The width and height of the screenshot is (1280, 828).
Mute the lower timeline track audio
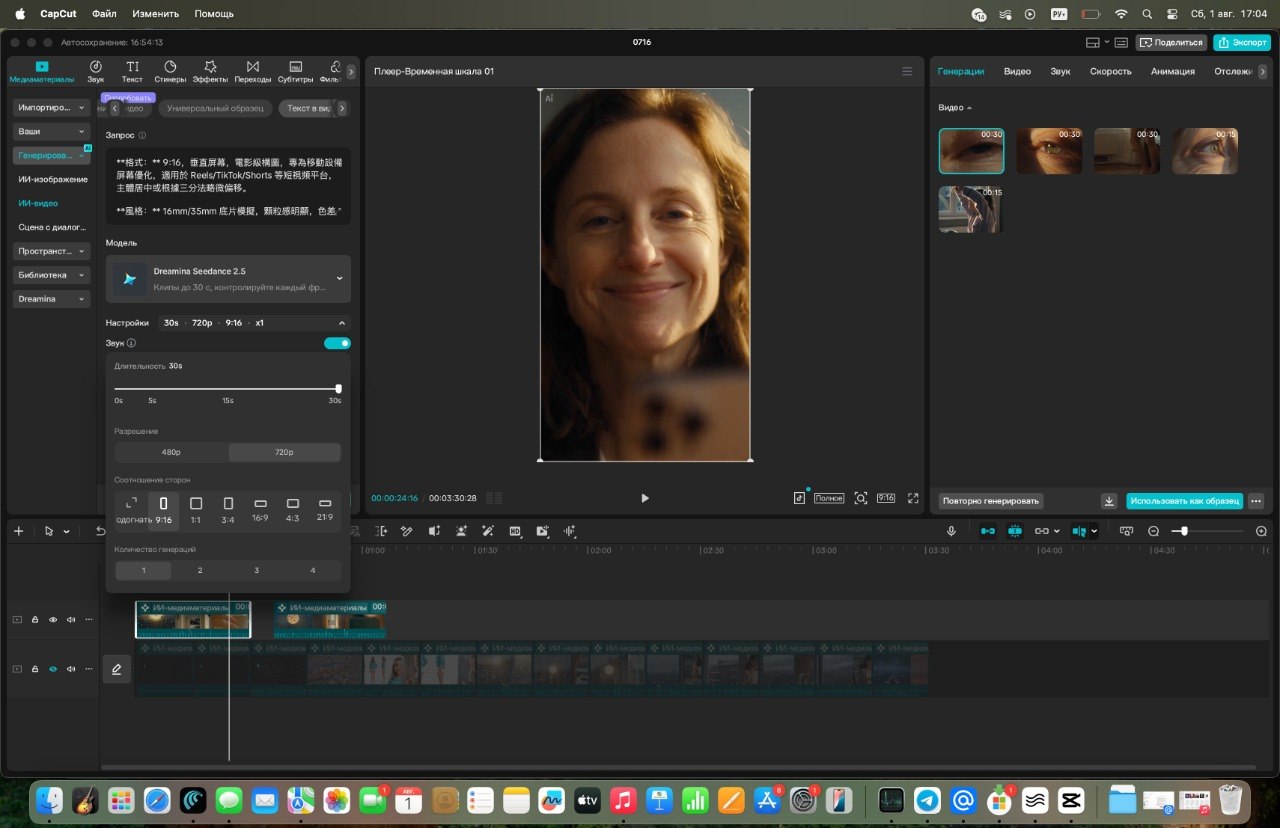71,669
